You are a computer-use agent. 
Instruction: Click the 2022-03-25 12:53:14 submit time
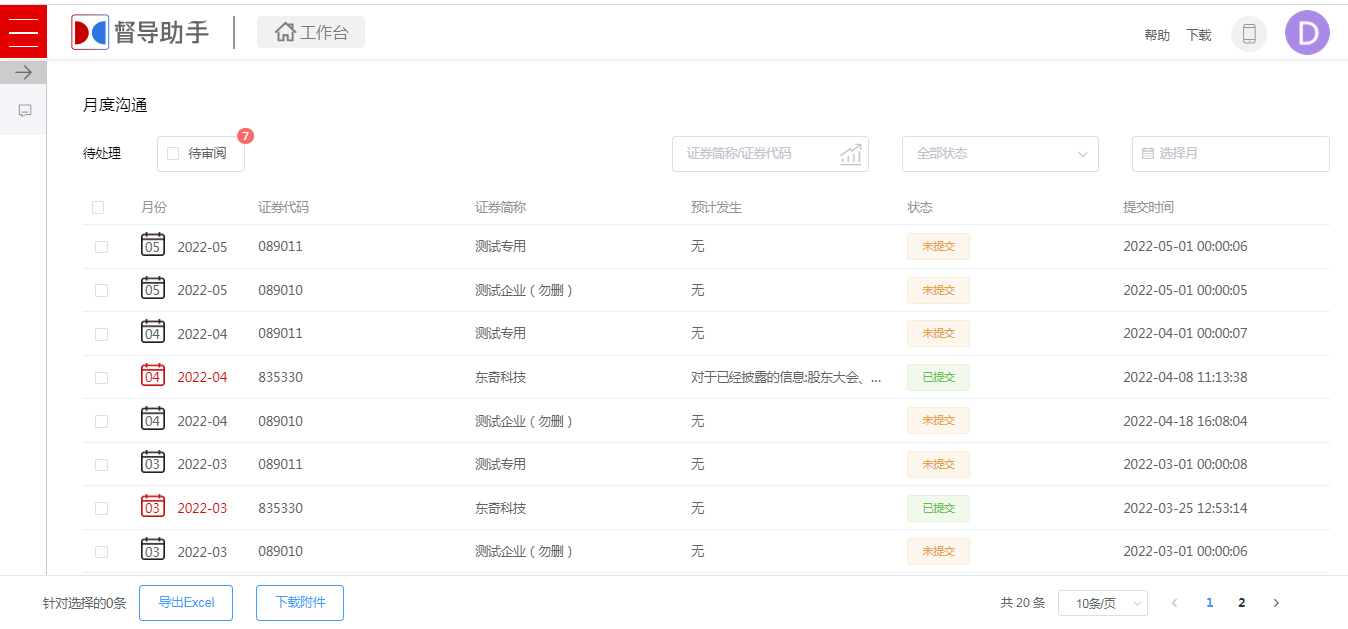[x=1185, y=508]
